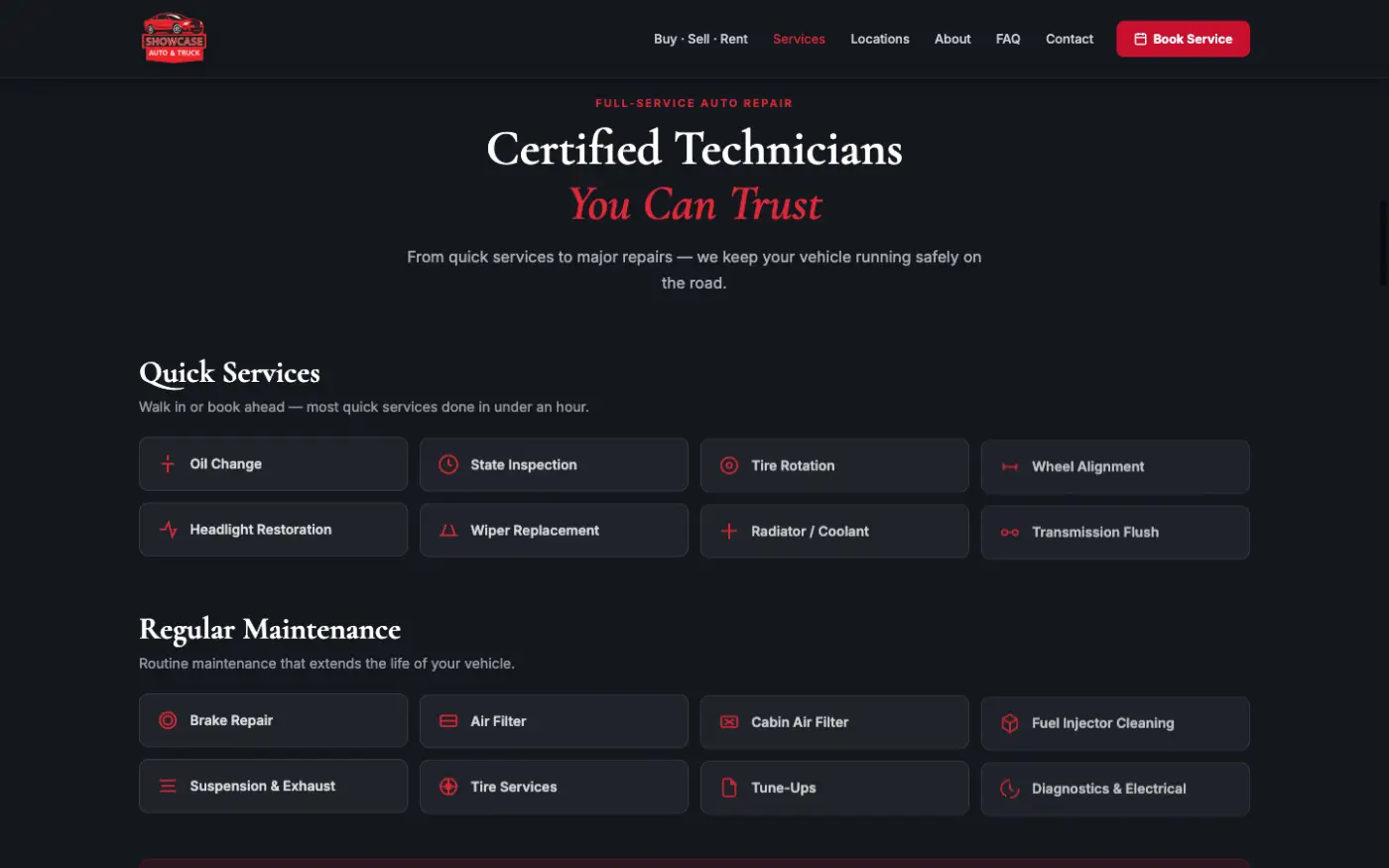Viewport: 1389px width, 868px height.
Task: Select the Wheel Alignment service card
Action: [1114, 466]
